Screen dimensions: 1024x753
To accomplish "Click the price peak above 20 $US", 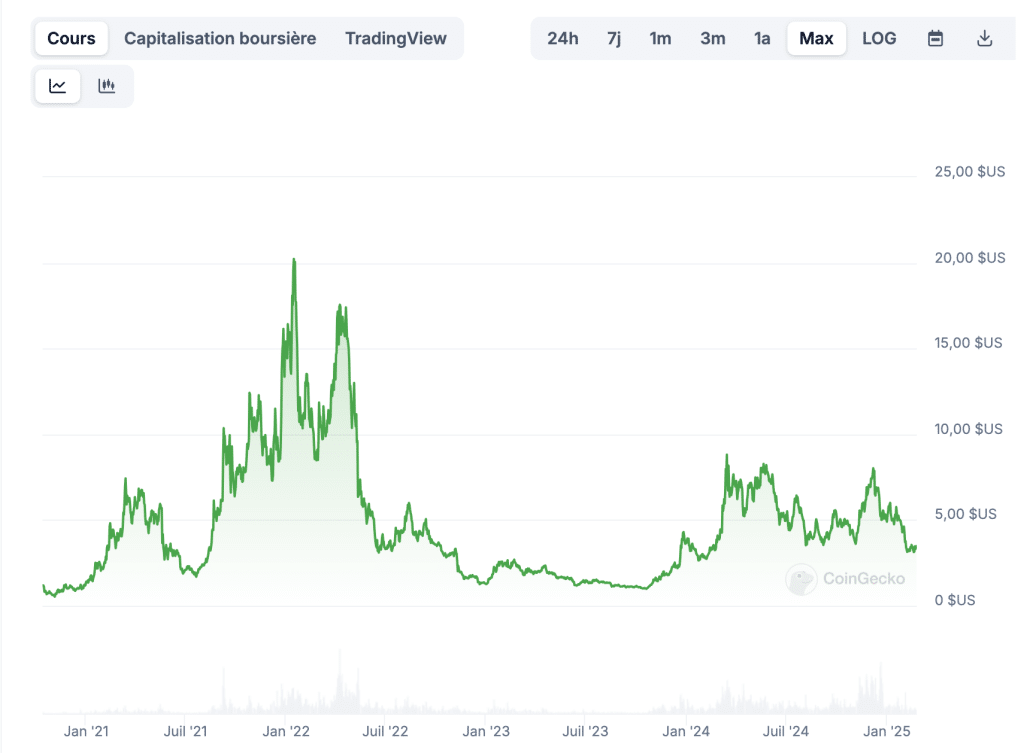I will click(294, 261).
